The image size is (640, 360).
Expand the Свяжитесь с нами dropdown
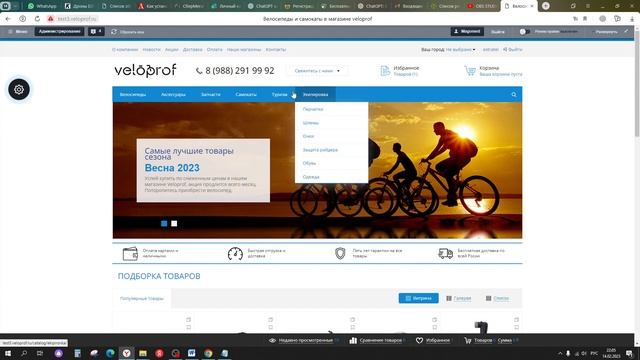click(317, 71)
